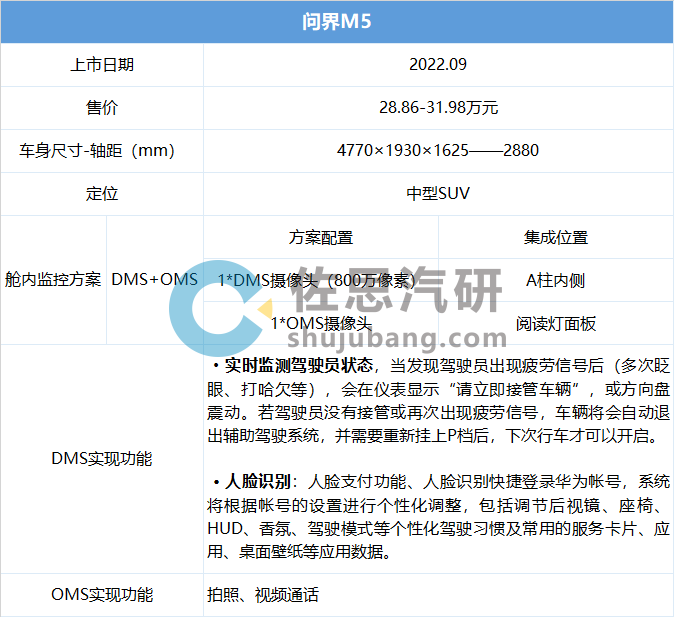
Task: Click the 28.86-31.98万元 price value
Action: tap(438, 107)
